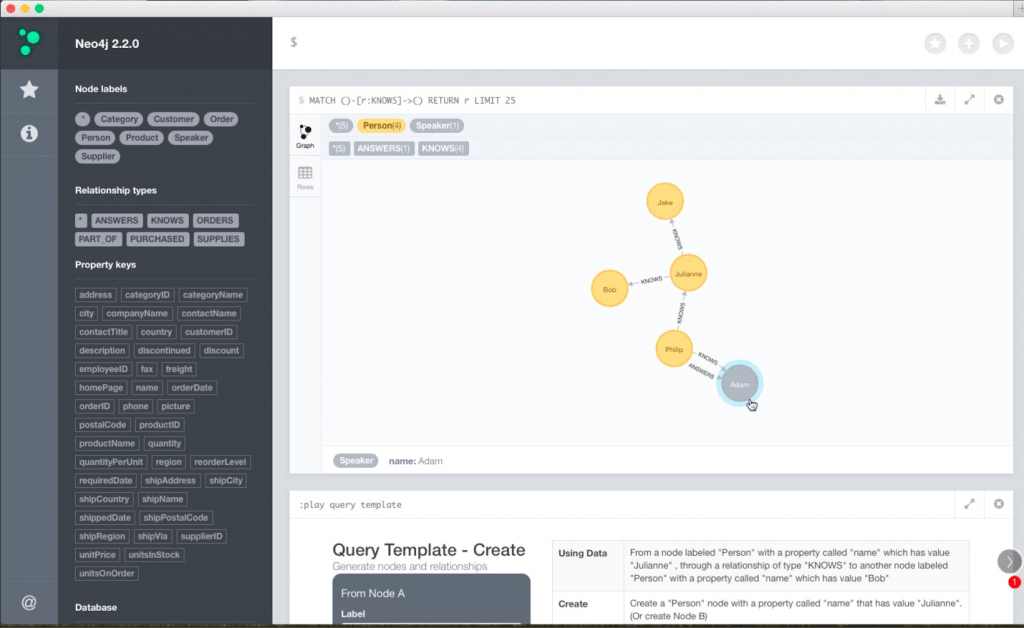This screenshot has width=1024, height=628.
Task: Expand KNOWS query frame to fullscreen
Action: [x=969, y=100]
